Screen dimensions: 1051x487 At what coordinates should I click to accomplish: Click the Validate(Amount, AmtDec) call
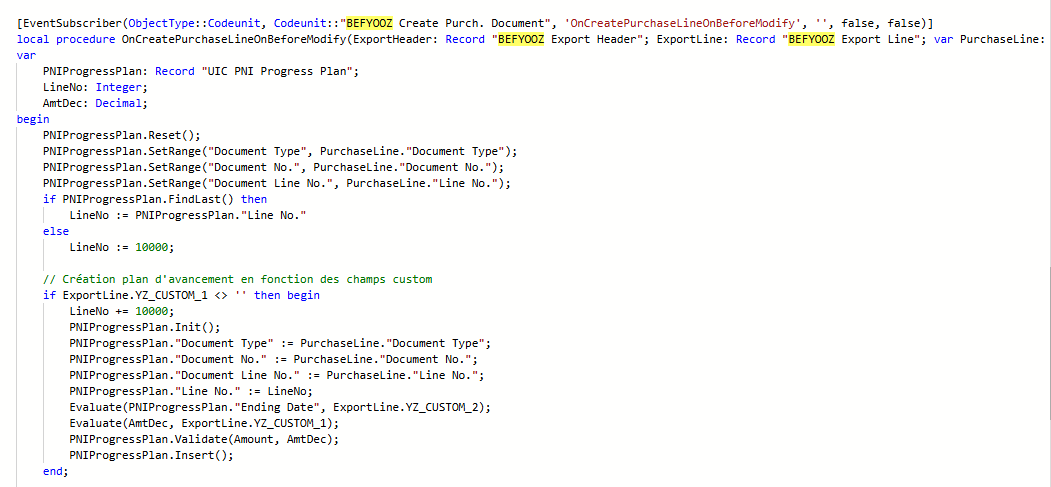click(205, 439)
